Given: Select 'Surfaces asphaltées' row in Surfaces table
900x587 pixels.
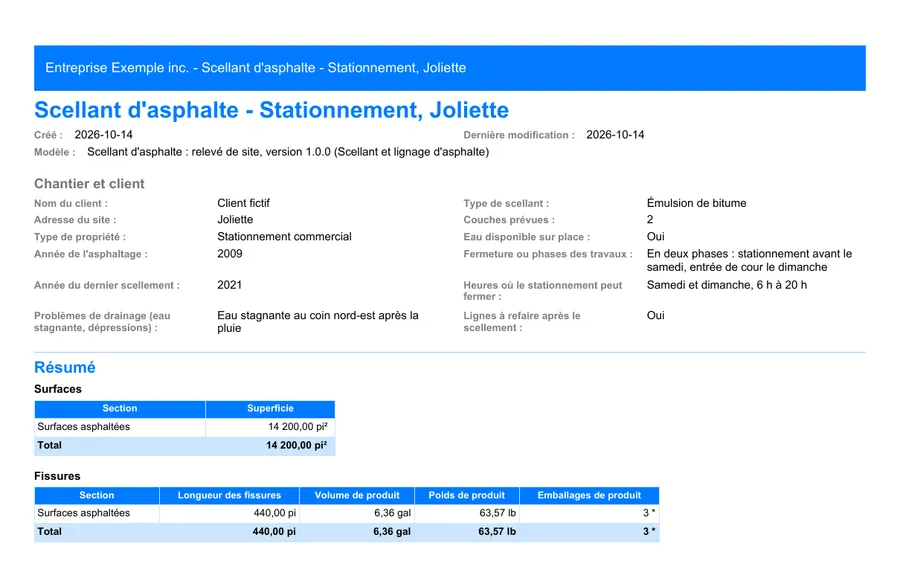Looking at the screenshot, I should click(x=184, y=427).
